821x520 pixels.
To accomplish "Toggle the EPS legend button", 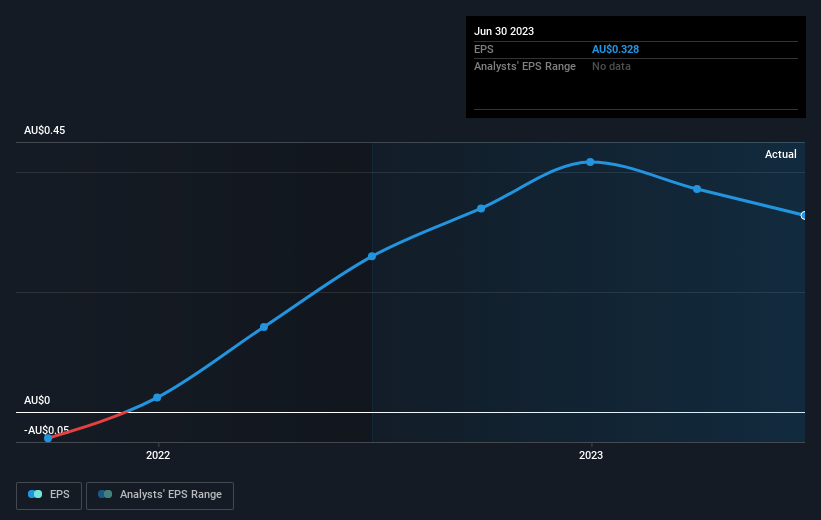I will click(x=49, y=495).
